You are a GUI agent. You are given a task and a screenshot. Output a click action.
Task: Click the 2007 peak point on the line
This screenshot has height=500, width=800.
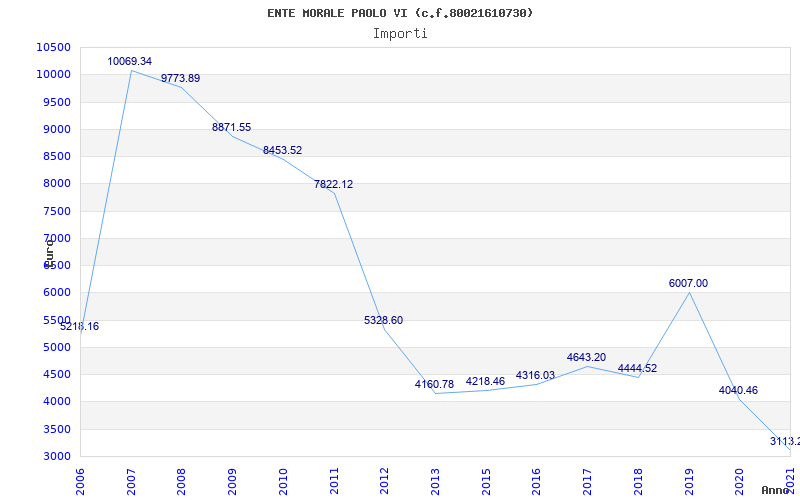click(x=131, y=70)
